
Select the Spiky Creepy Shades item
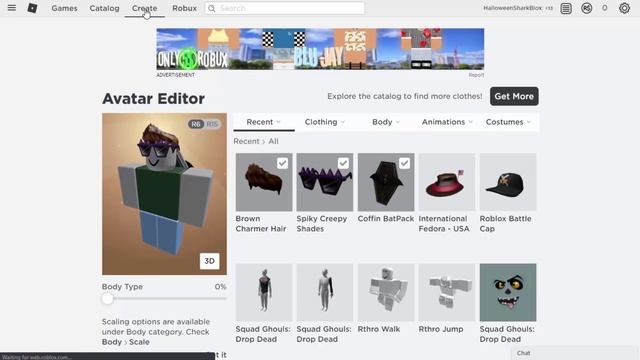tap(325, 182)
